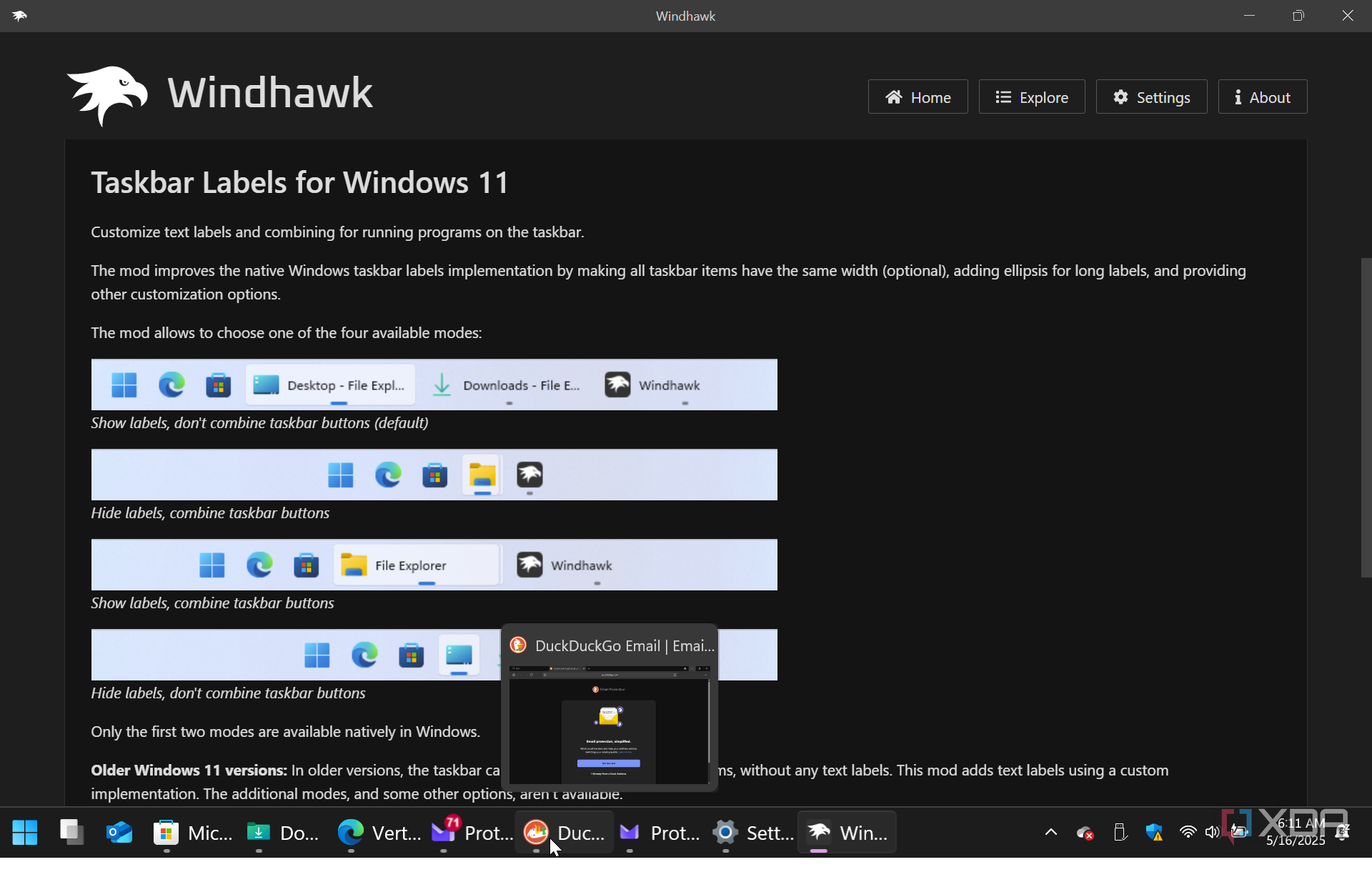Open Windows Security shield tray icon

tap(1154, 832)
